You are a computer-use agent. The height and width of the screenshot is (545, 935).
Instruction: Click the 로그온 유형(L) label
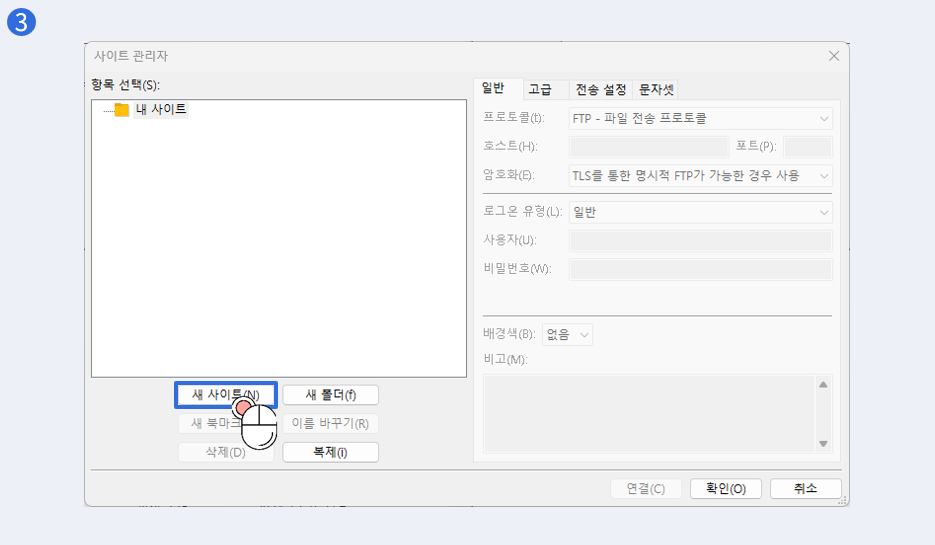coord(523,211)
